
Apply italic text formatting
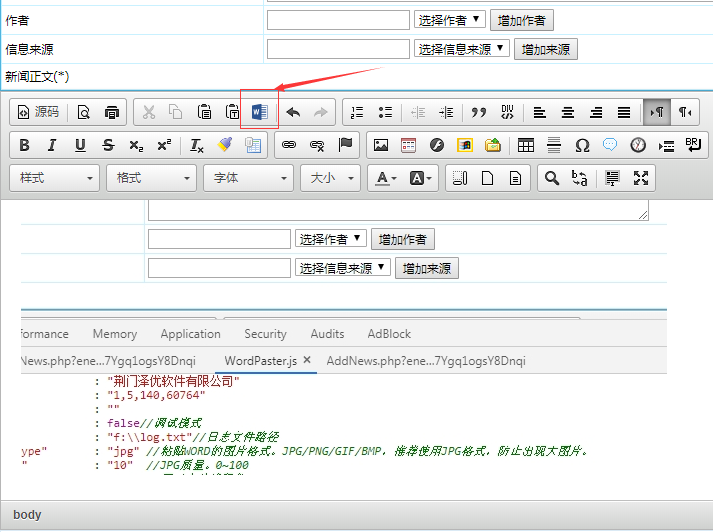tap(52, 145)
